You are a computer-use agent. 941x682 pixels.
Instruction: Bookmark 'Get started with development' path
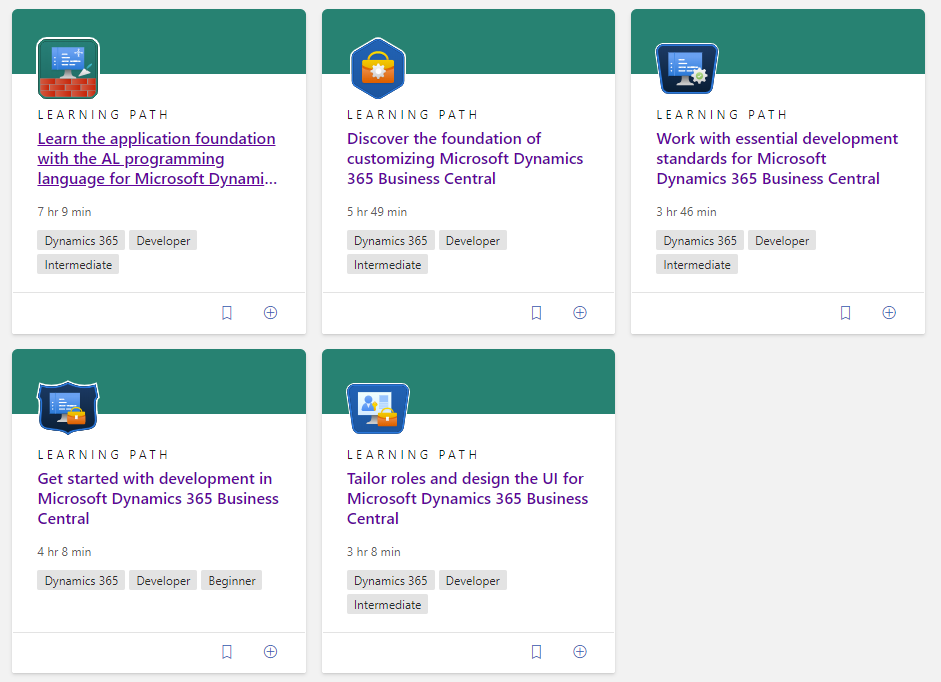point(227,652)
